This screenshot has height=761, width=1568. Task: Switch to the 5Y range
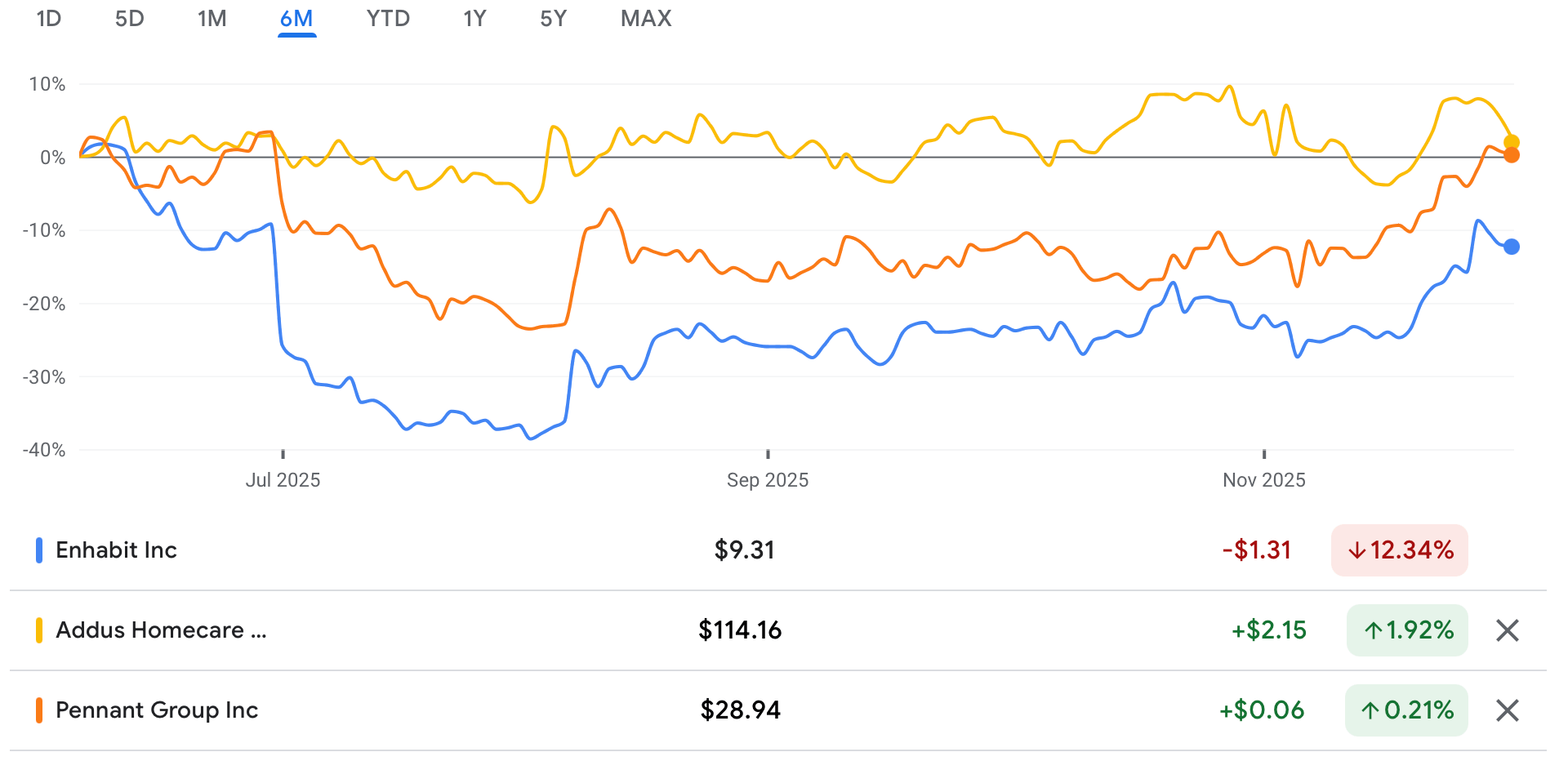point(553,19)
